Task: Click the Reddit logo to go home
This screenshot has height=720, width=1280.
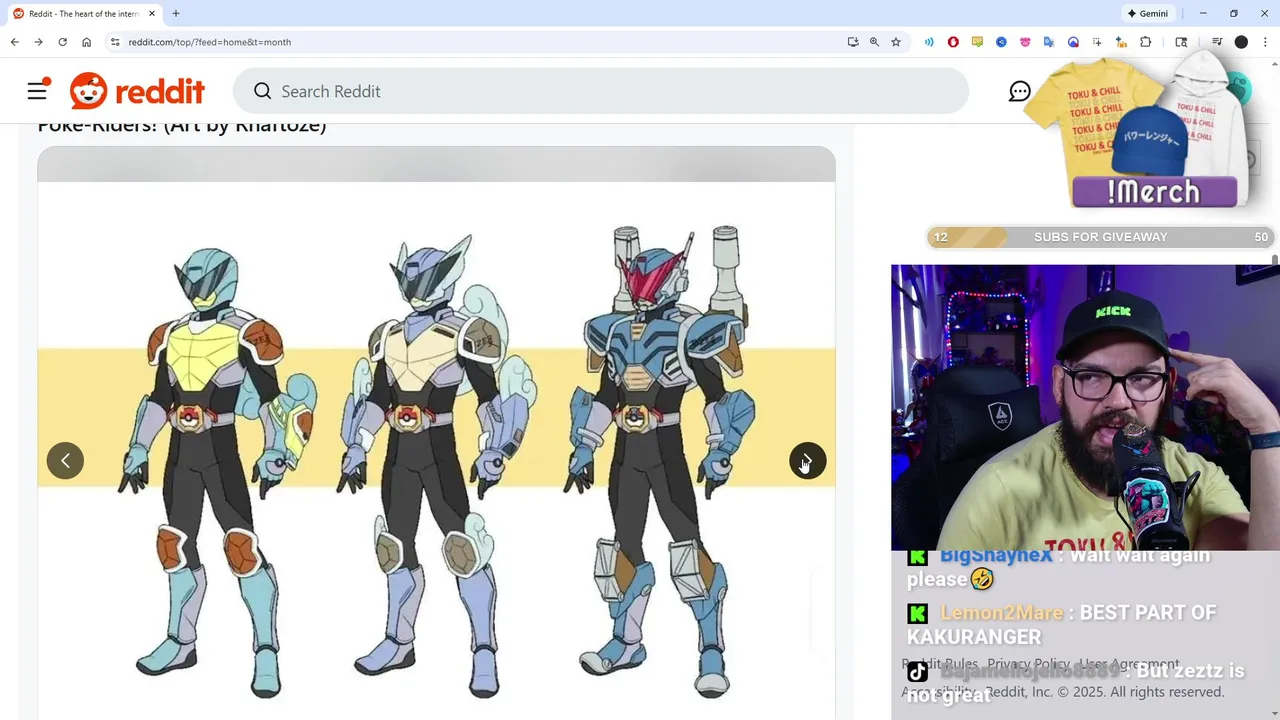Action: pos(137,91)
